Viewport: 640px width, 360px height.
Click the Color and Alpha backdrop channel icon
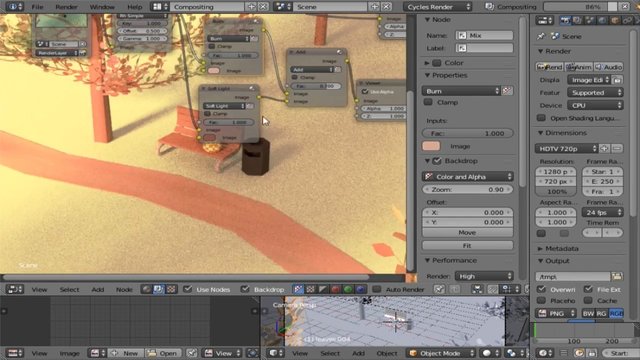pos(298,289)
